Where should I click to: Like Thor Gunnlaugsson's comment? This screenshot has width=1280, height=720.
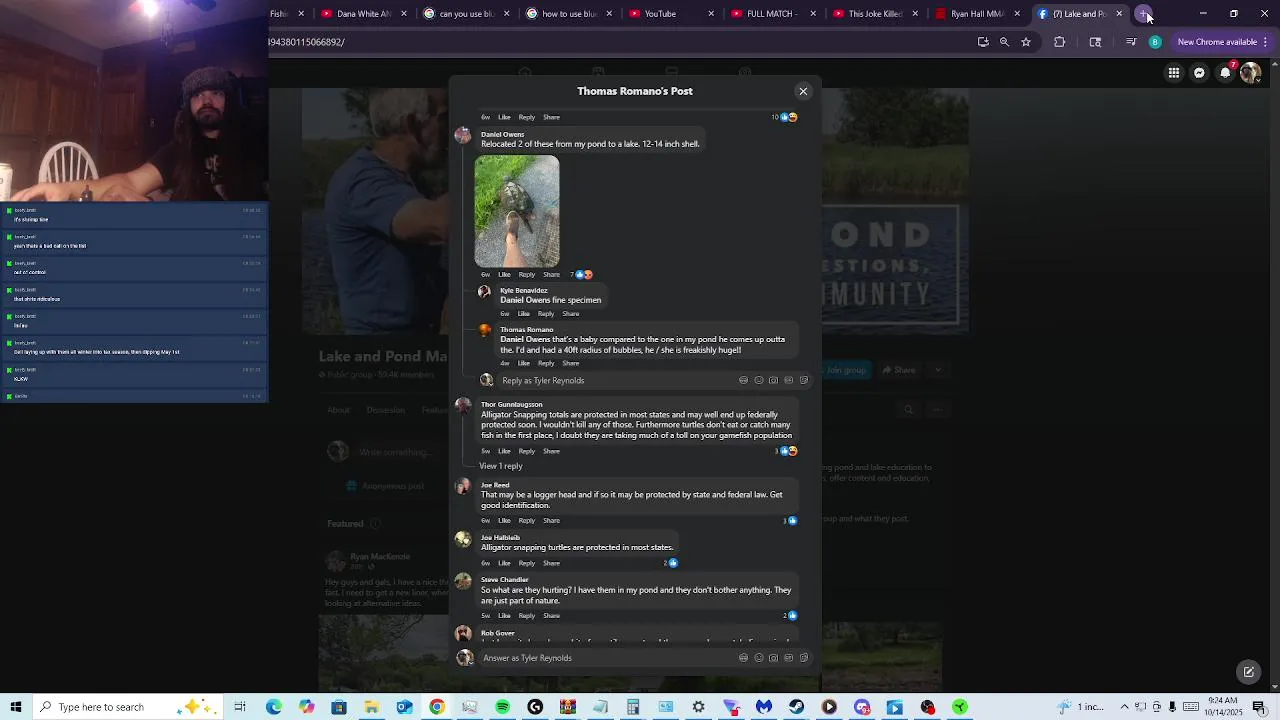[504, 451]
